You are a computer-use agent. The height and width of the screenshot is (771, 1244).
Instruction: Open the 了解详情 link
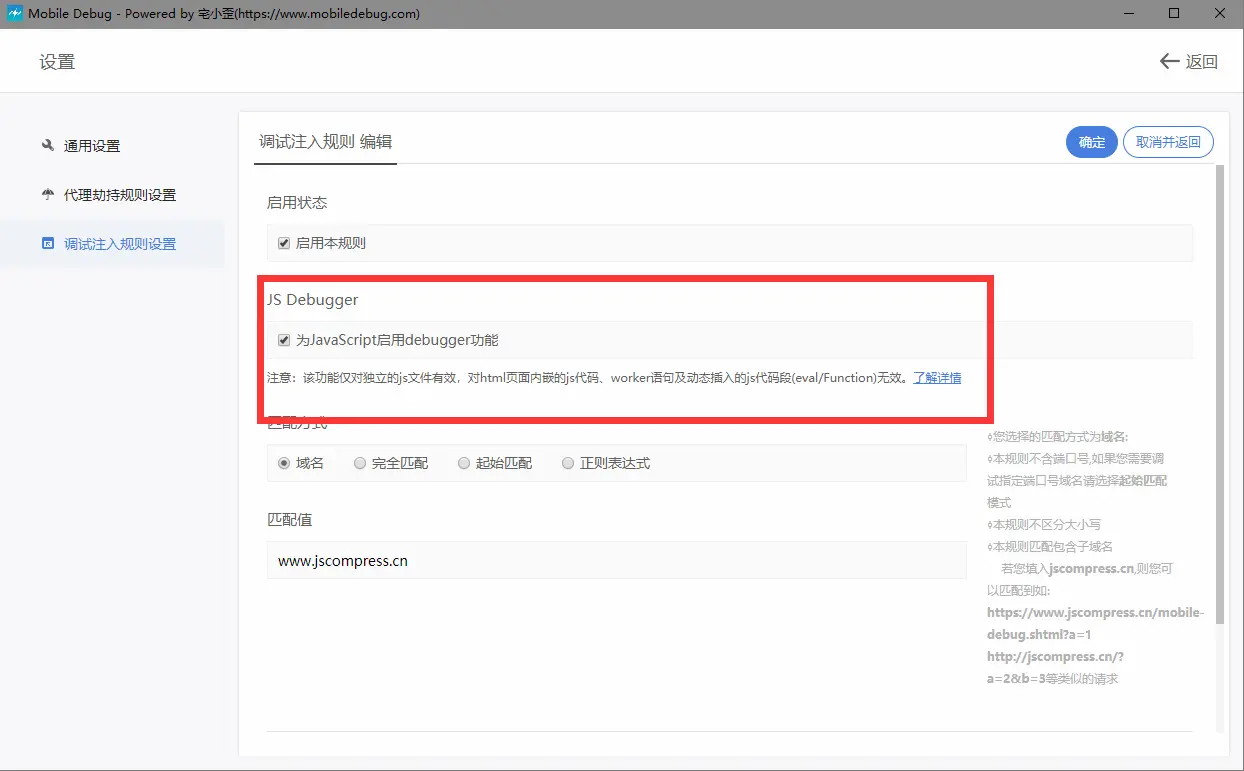[x=937, y=378]
